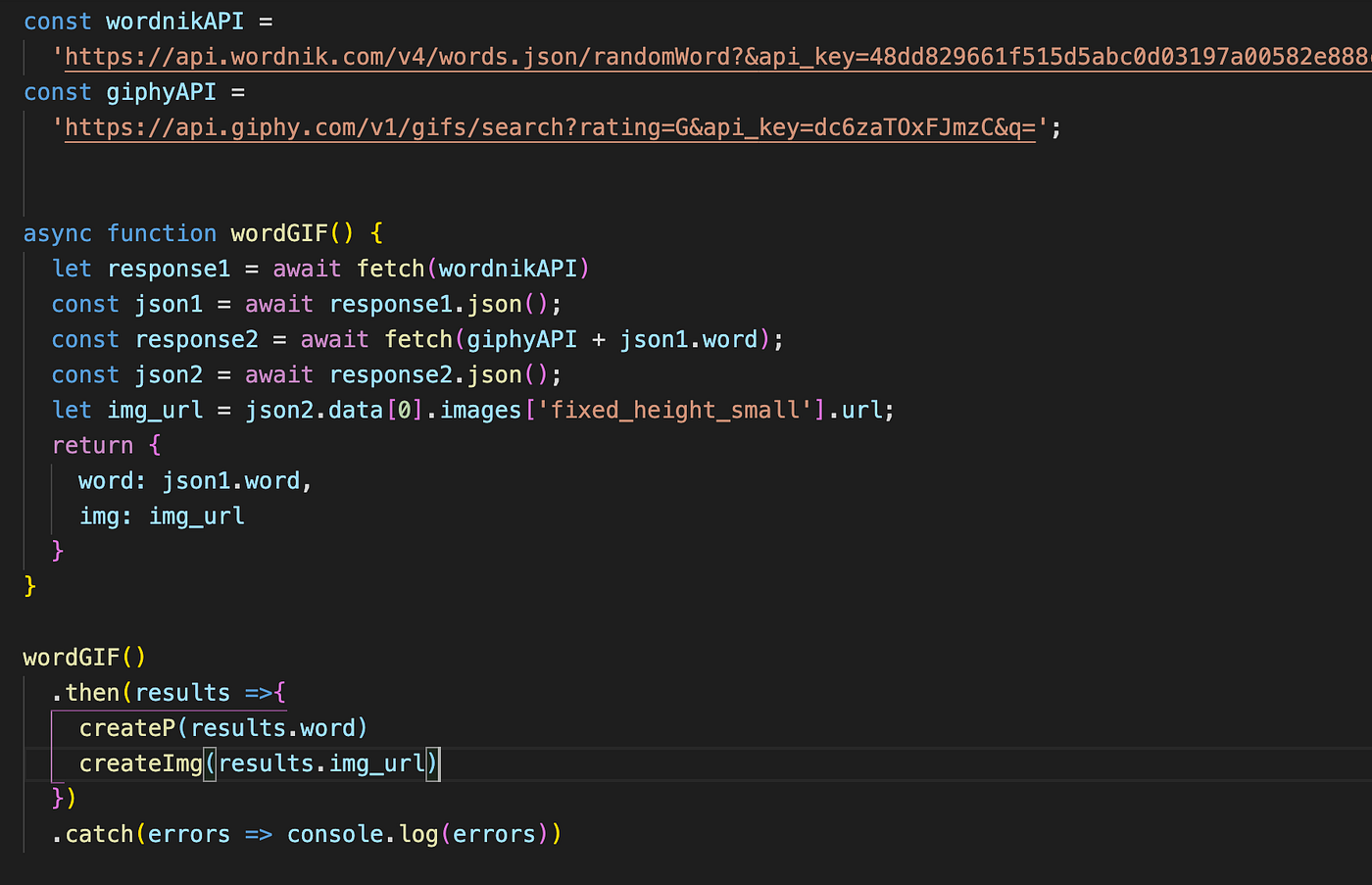
Task: Click the json2 constant declaration
Action: 169,373
